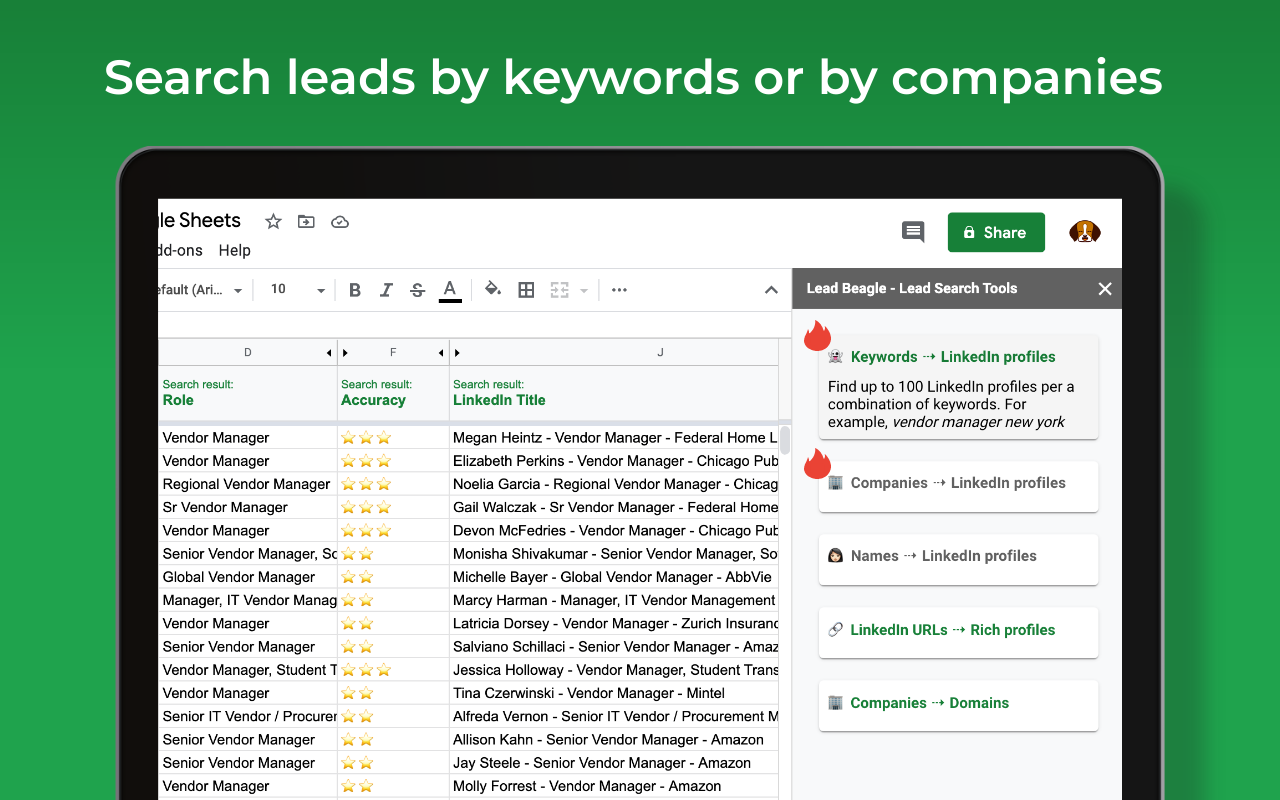Close the Lead Beagle sidebar panel

1104,289
